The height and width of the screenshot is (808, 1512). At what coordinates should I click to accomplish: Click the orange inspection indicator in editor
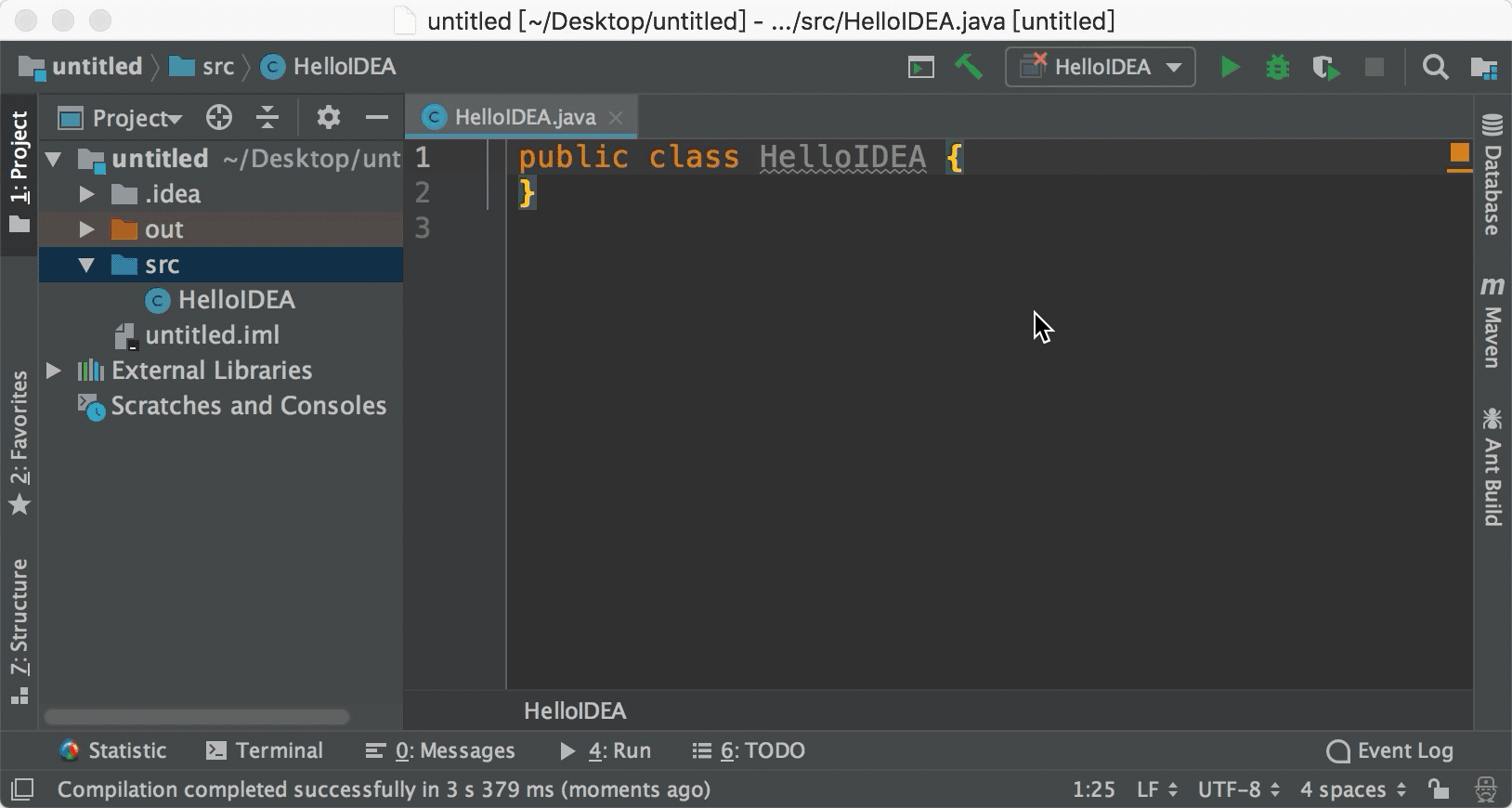pyautogui.click(x=1459, y=153)
